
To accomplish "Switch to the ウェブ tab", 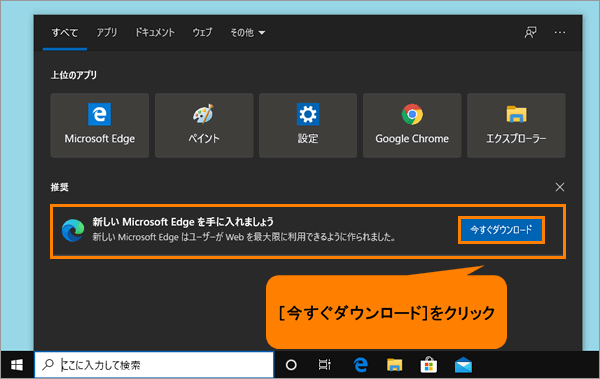I will point(202,33).
